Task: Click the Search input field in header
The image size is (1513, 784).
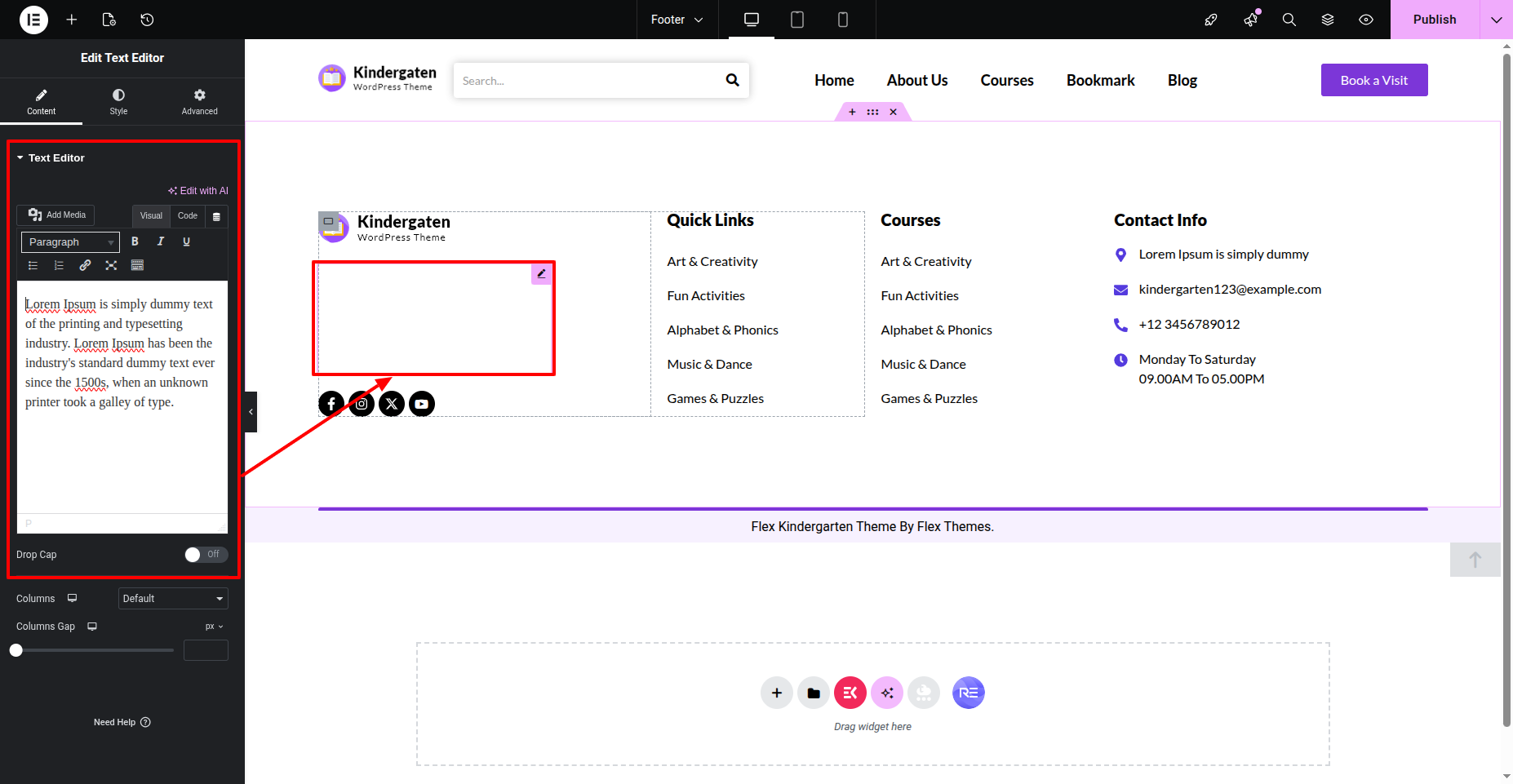Action: [588, 81]
